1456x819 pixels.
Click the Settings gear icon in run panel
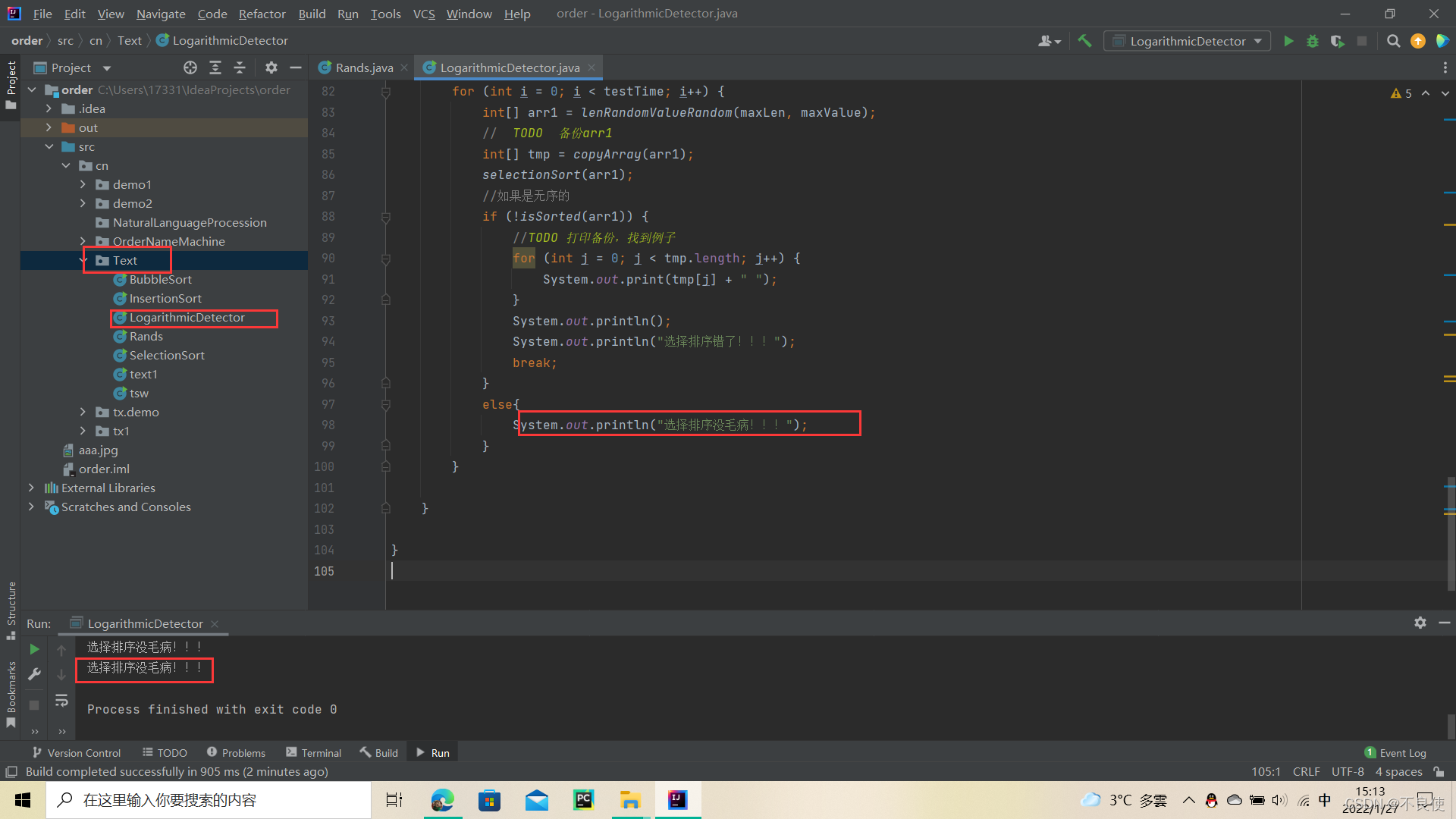coord(1420,622)
